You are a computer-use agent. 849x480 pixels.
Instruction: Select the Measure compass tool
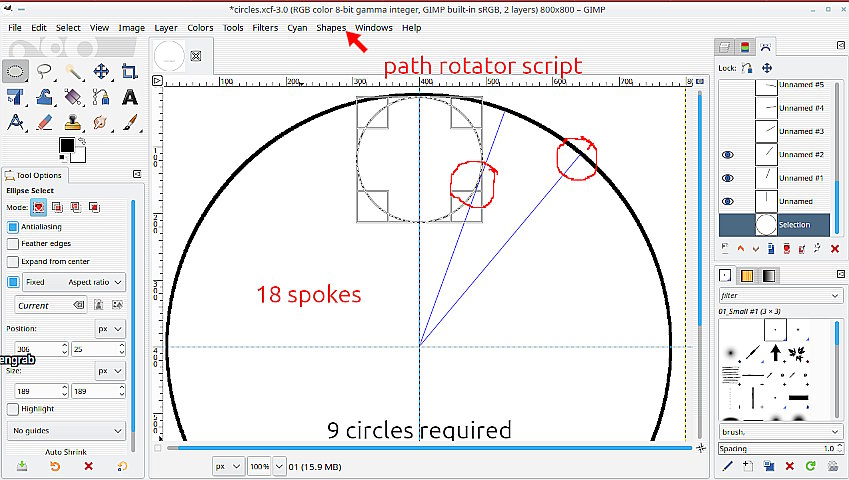click(16, 123)
